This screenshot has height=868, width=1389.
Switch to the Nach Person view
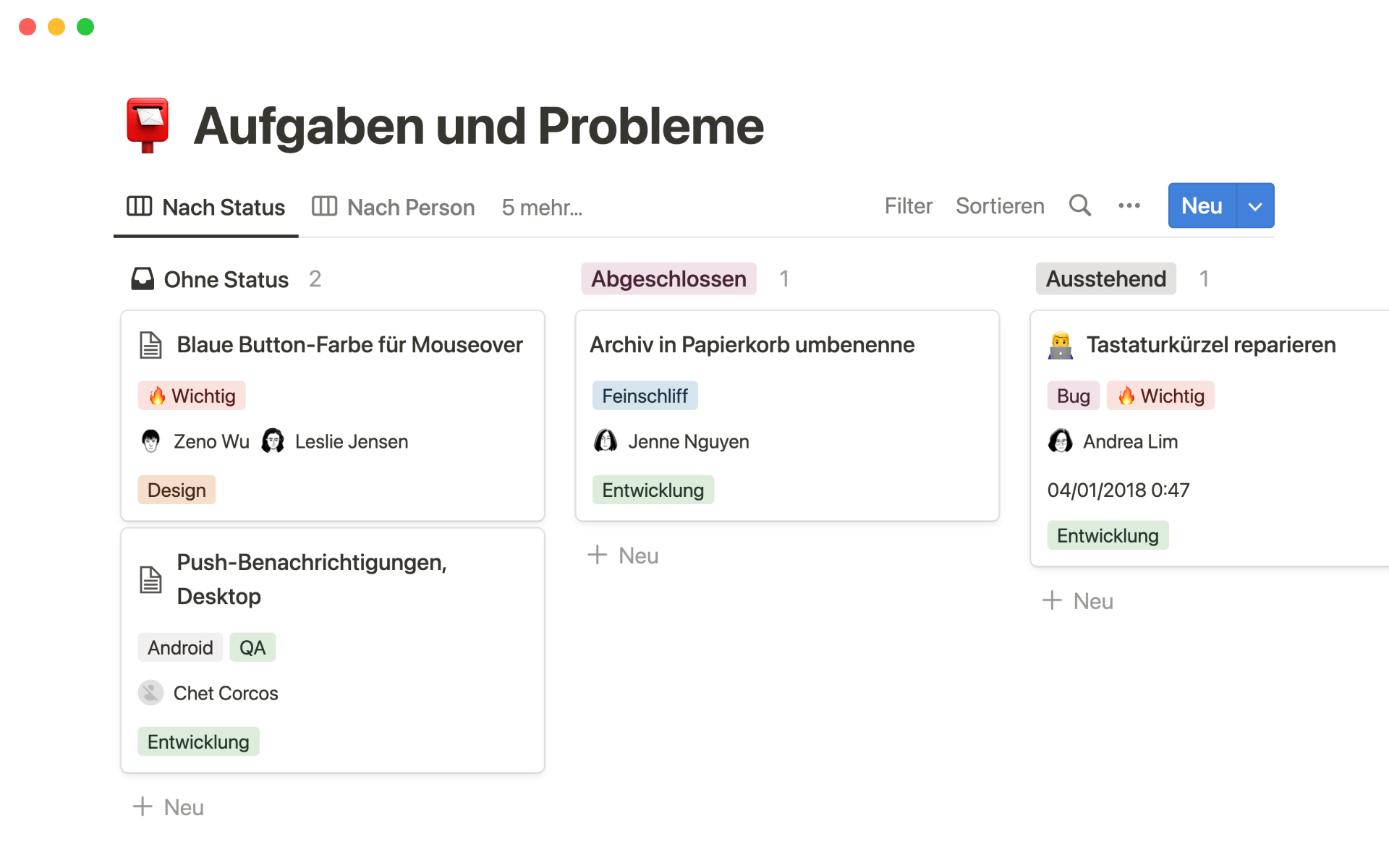pos(411,206)
